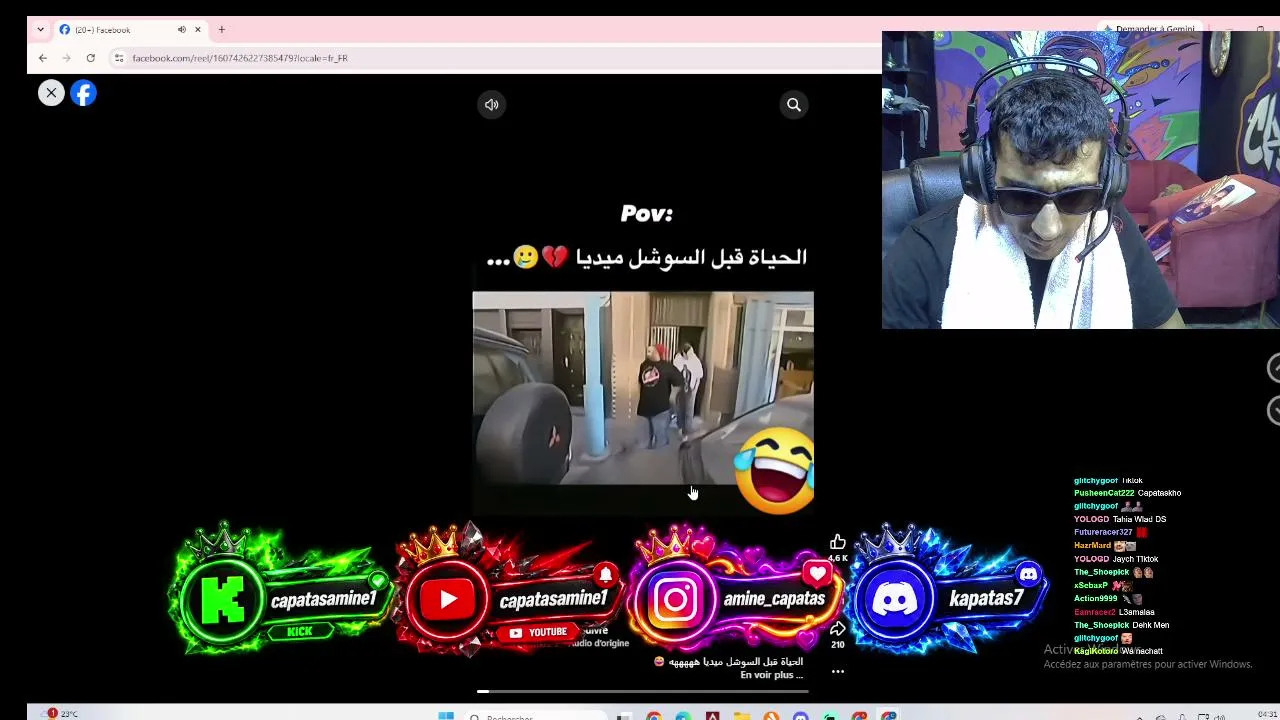Open the Chrome tab search dropdown
1280x720 pixels.
point(41,30)
